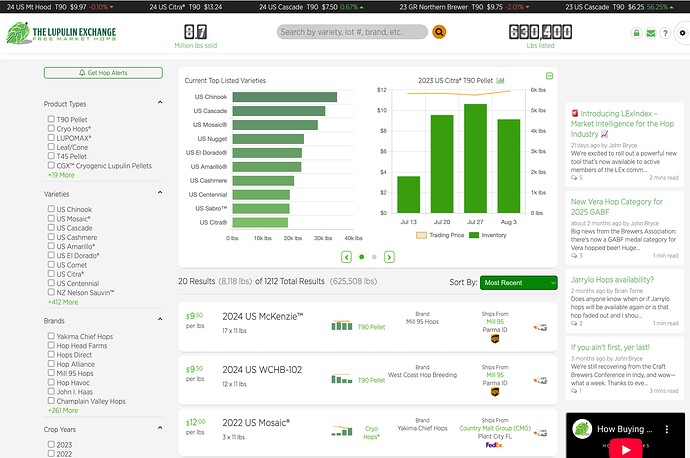Viewport: 690px width, 458px height.
Task: Click 24 US Citra T90 ticker item
Action: pos(186,7)
